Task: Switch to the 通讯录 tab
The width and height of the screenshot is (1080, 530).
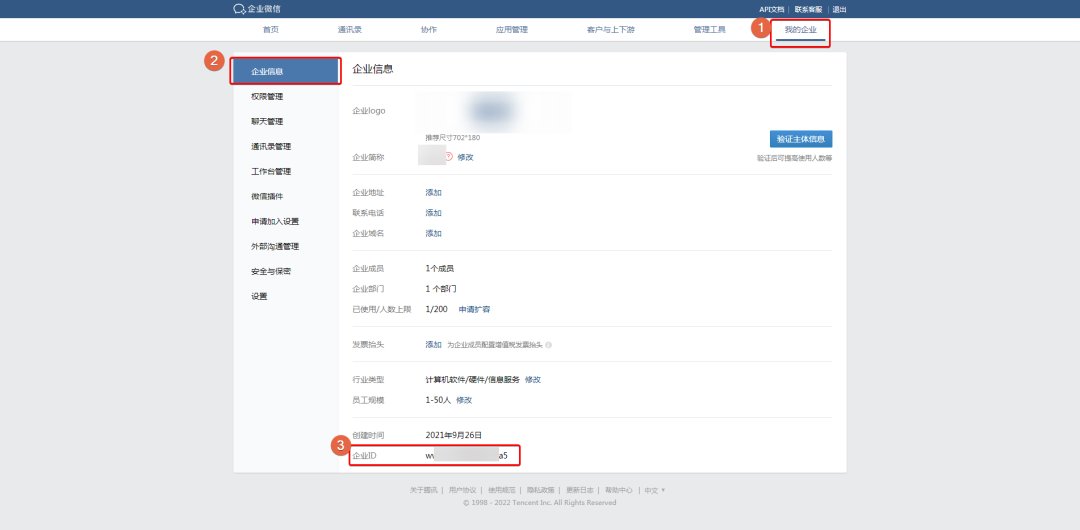Action: tap(350, 30)
